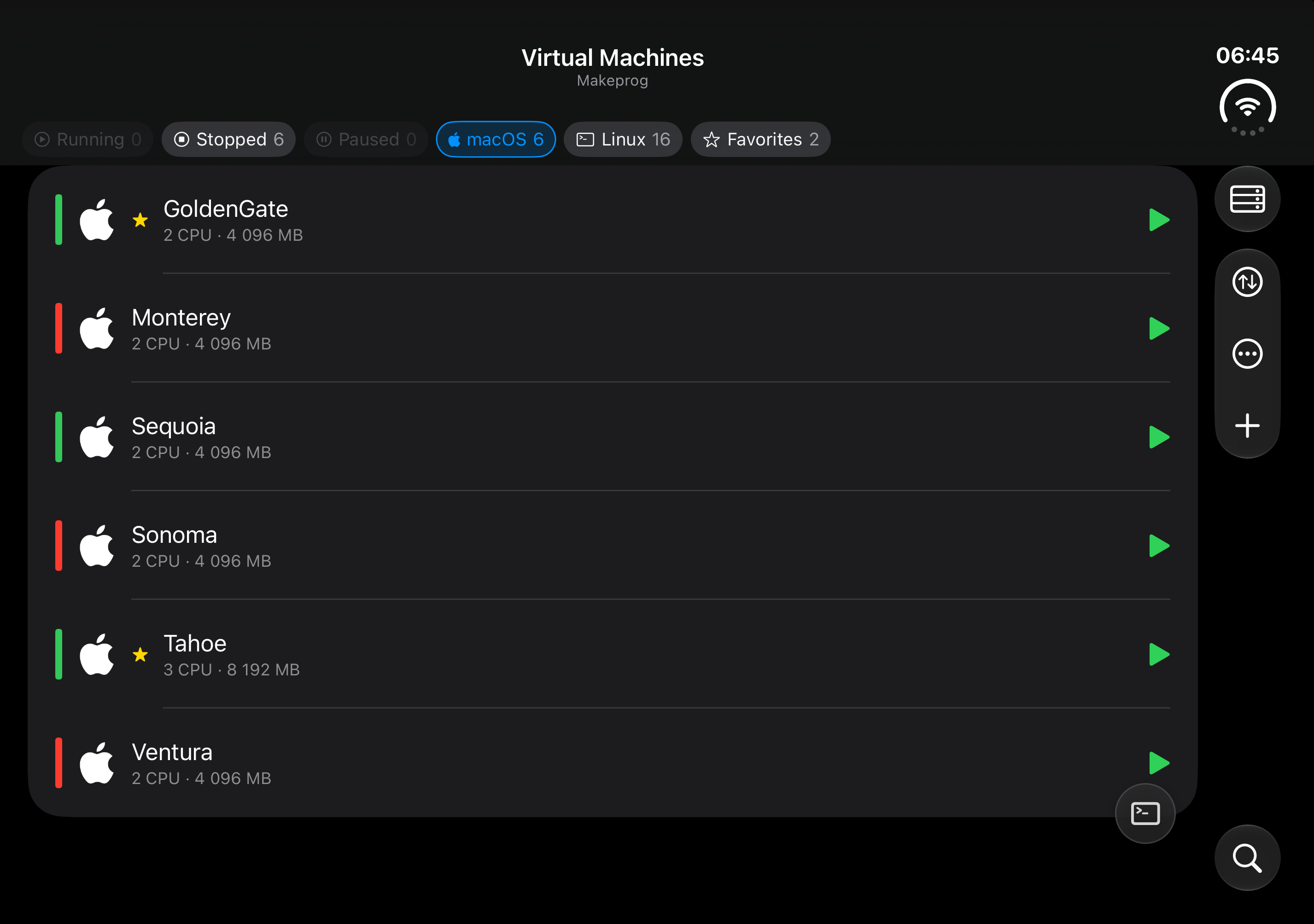Click the red status bar of Sonoma
1314x924 pixels.
pyautogui.click(x=58, y=546)
